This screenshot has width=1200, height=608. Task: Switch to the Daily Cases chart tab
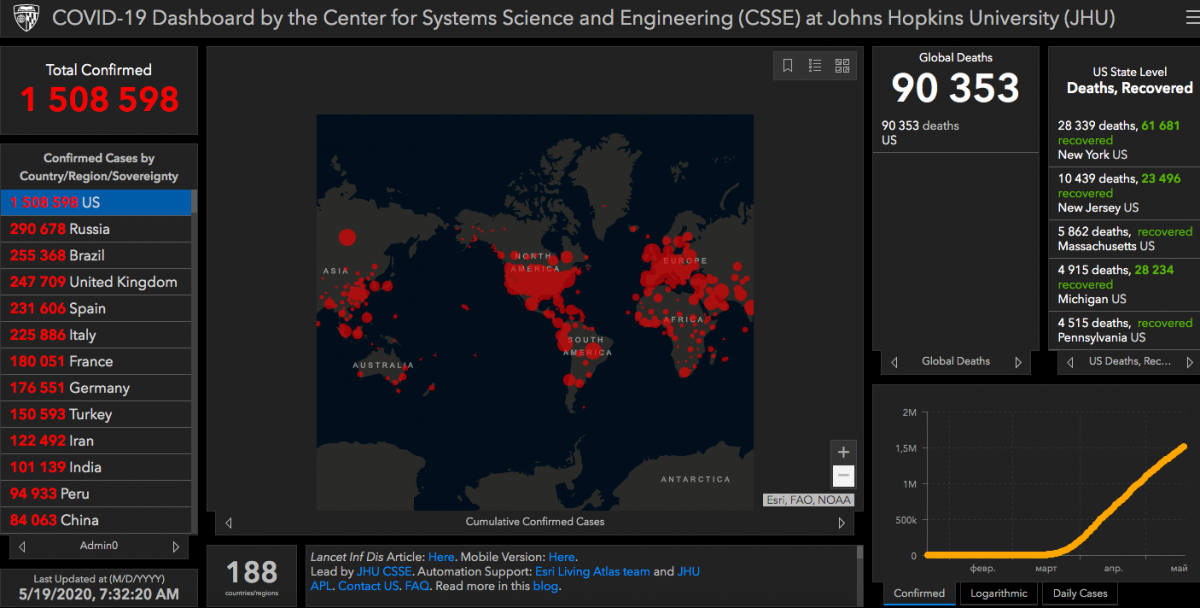[1080, 593]
